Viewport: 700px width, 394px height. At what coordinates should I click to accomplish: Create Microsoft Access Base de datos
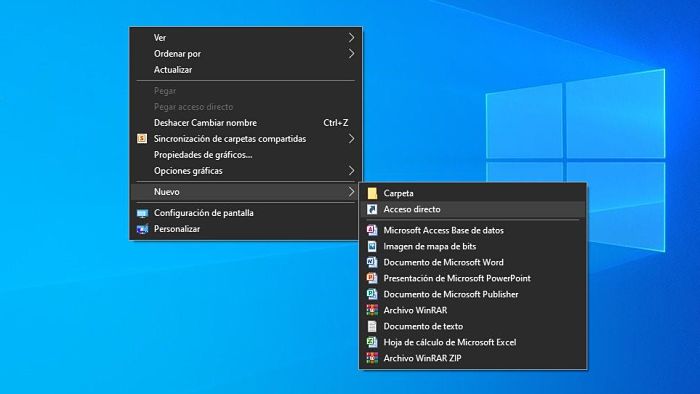(473, 230)
